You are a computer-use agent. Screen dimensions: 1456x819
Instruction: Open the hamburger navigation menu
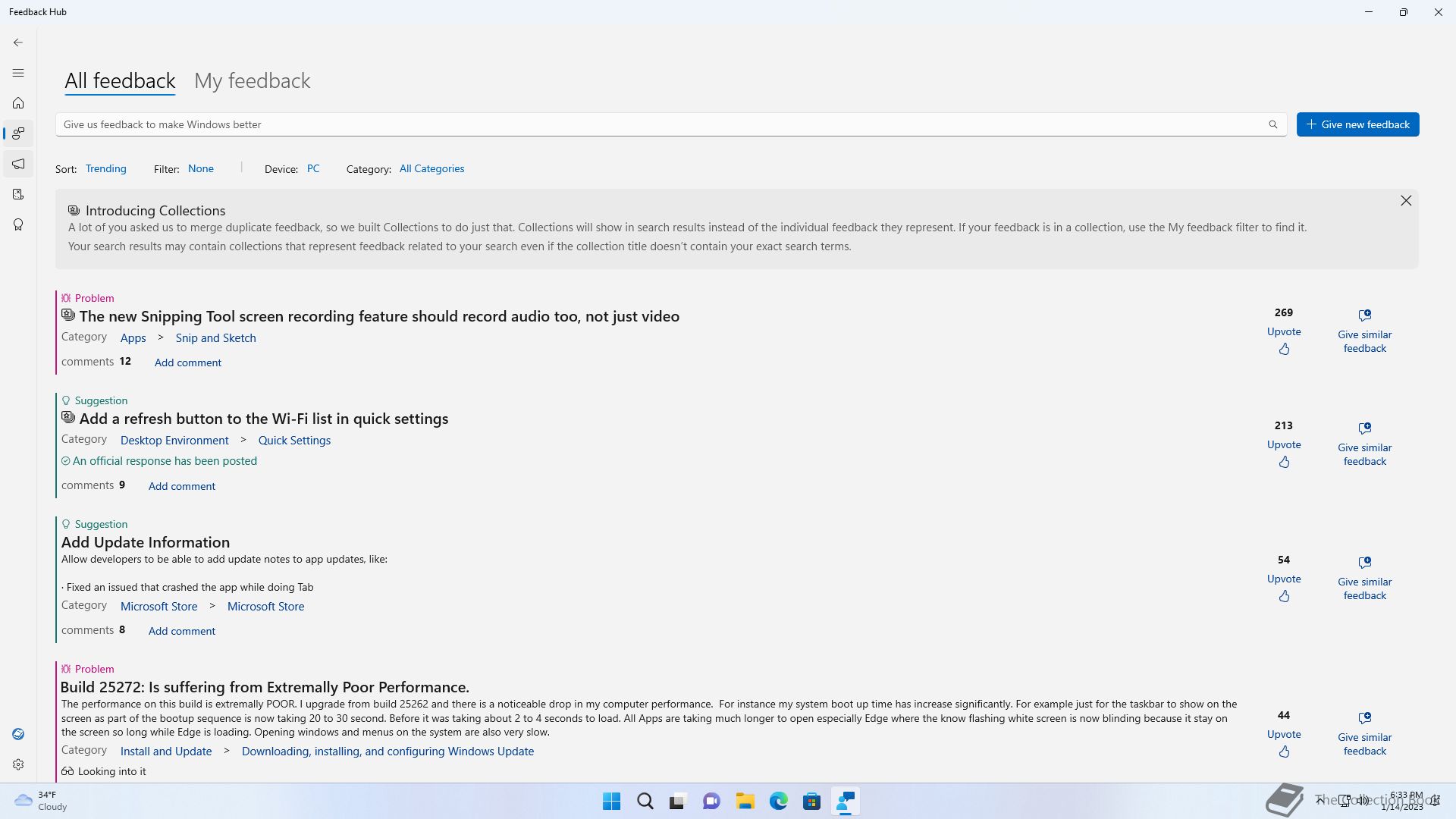(x=18, y=73)
